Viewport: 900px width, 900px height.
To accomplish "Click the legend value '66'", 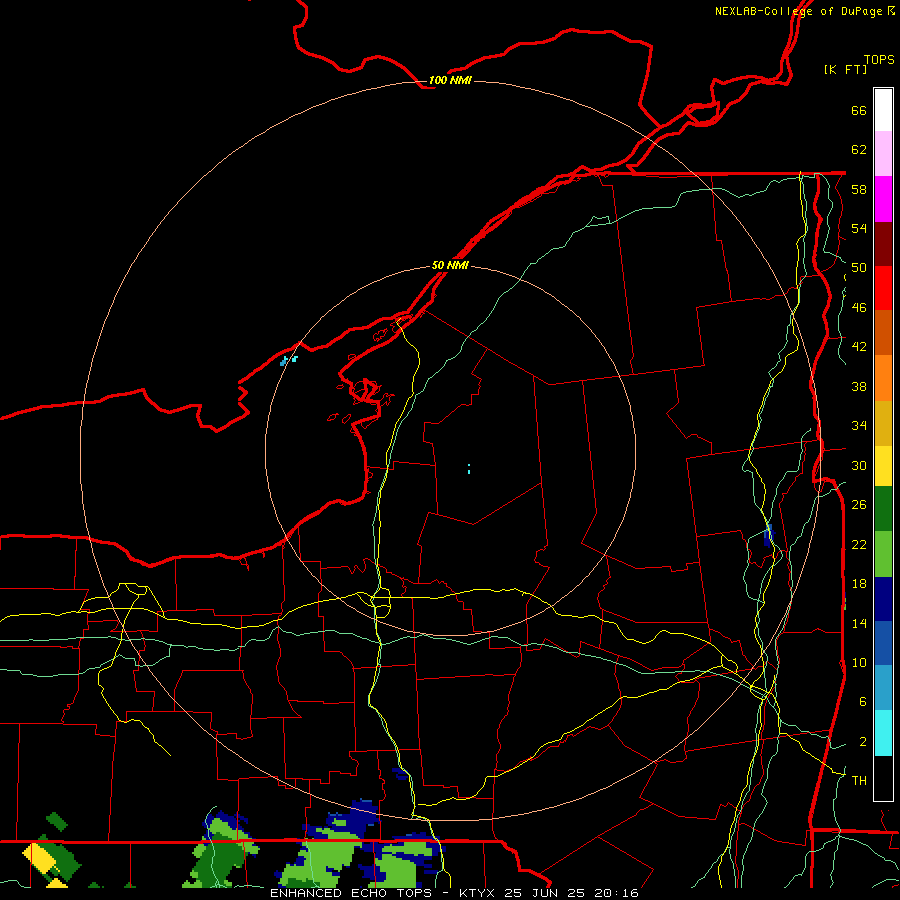I will pos(859,110).
